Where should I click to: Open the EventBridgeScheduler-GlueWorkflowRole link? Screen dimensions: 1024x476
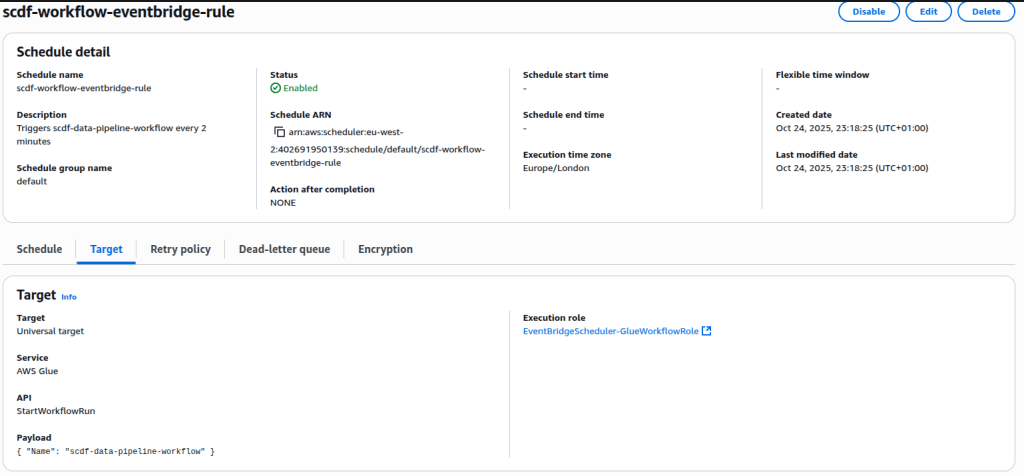pyautogui.click(x=610, y=331)
